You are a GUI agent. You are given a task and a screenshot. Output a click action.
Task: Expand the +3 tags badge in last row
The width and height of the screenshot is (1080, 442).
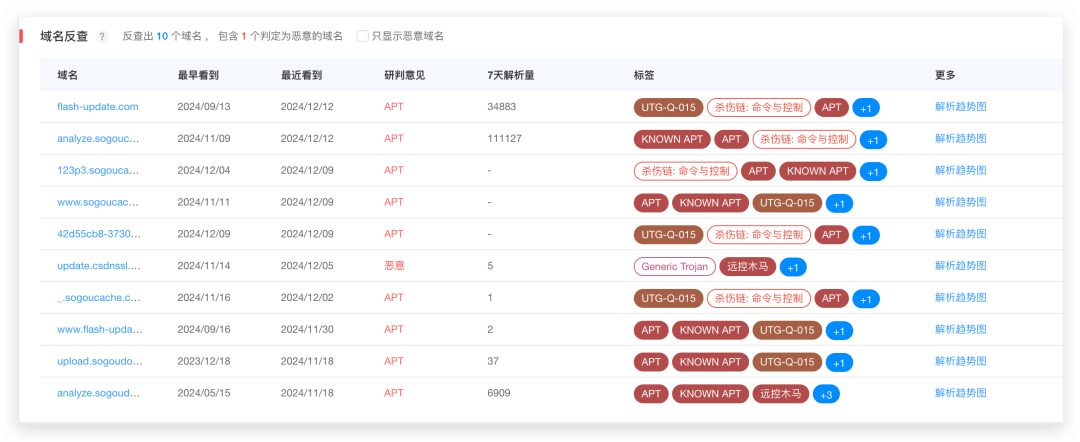click(826, 394)
